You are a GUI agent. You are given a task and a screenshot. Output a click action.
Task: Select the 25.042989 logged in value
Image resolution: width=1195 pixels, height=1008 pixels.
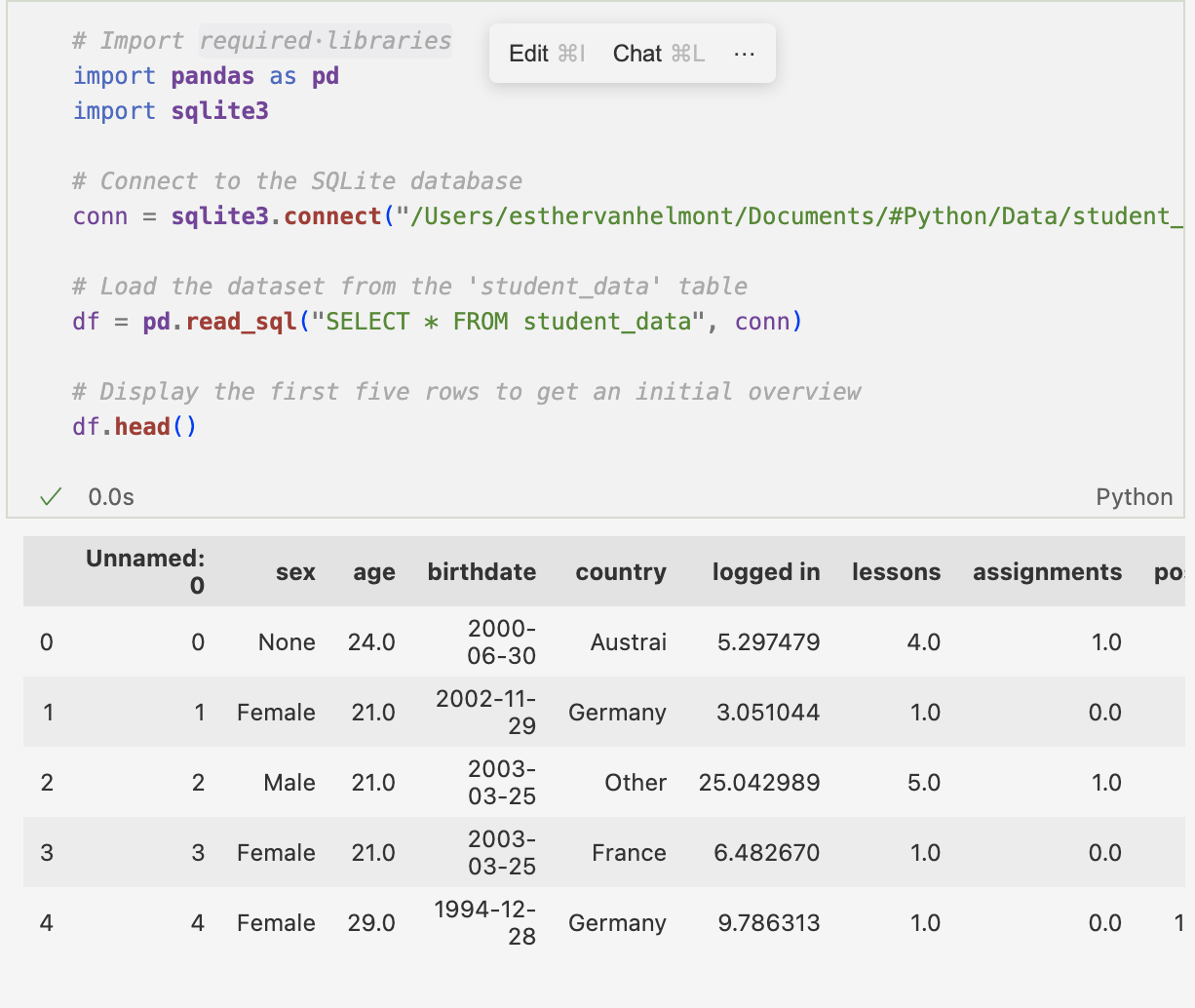759,783
